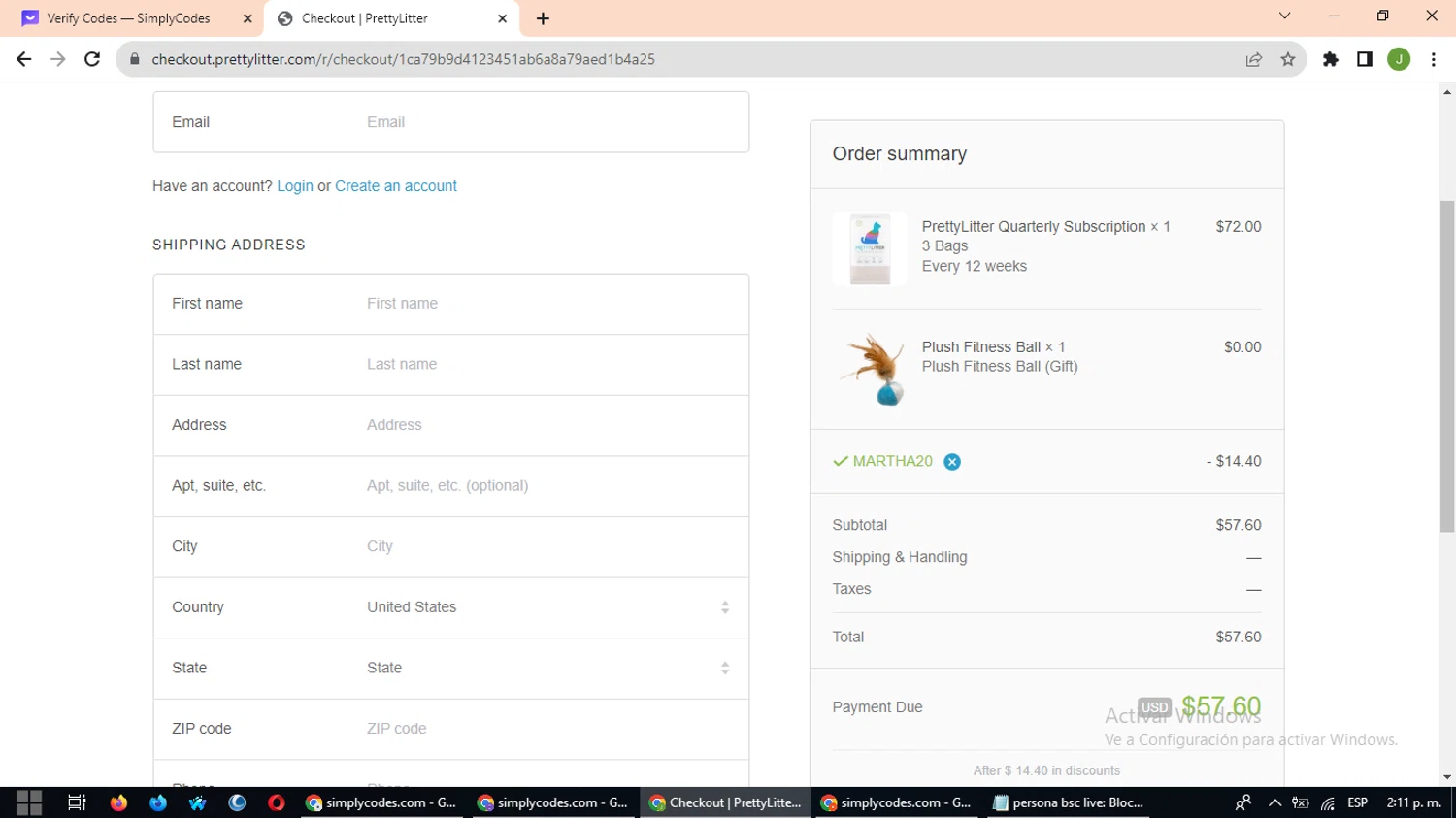This screenshot has height=818, width=1456.
Task: Expand the State dropdown
Action: pos(548,669)
